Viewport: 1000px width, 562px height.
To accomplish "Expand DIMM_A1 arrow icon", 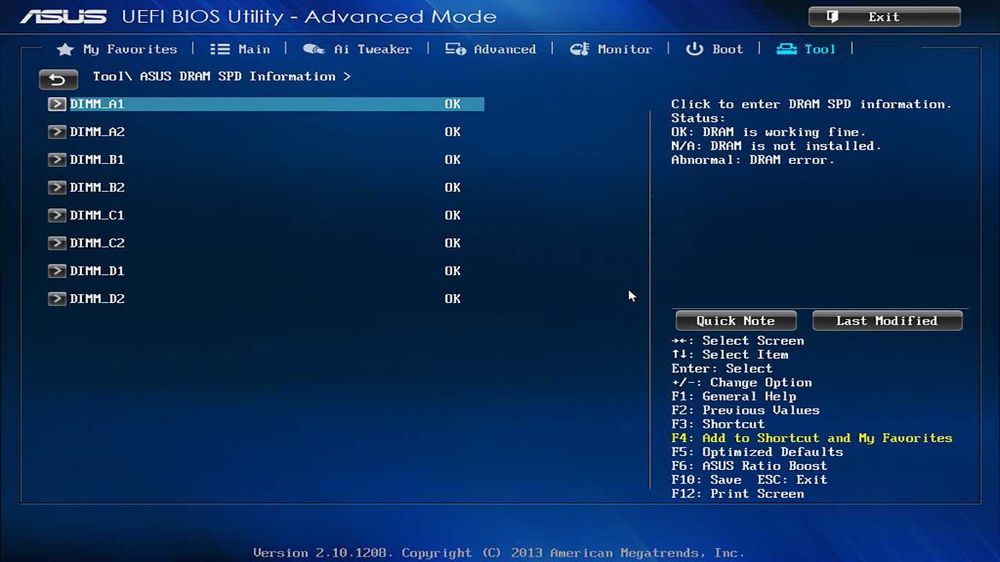I will coord(57,104).
